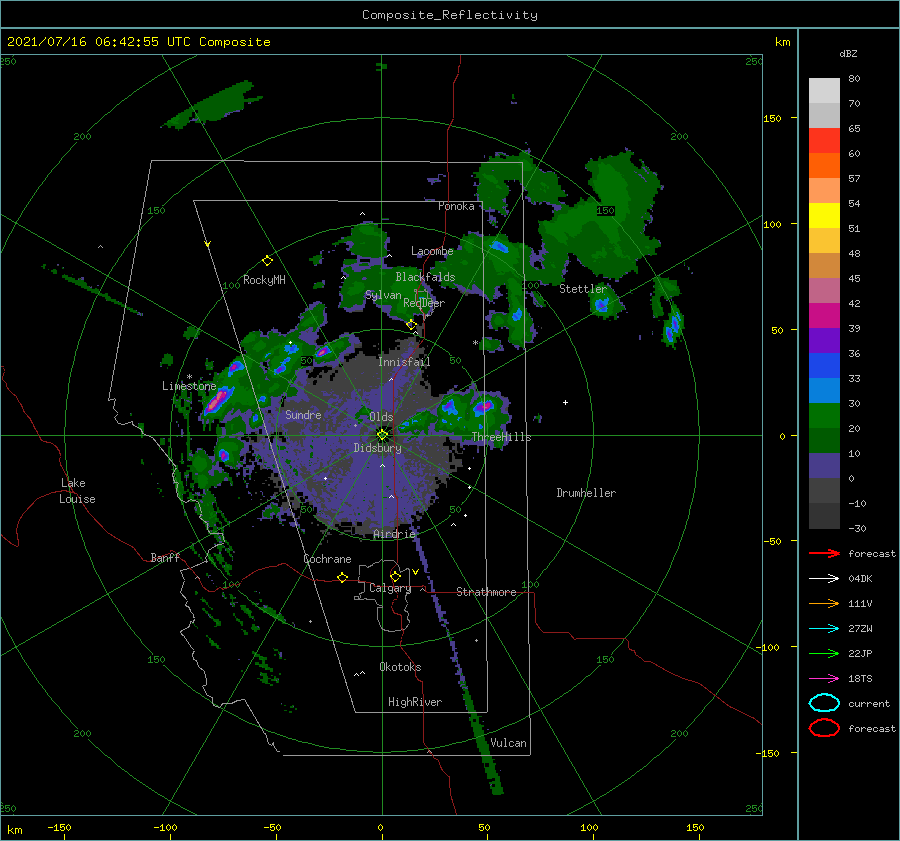Click the RockyMH label
The height and width of the screenshot is (841, 900).
[264, 280]
